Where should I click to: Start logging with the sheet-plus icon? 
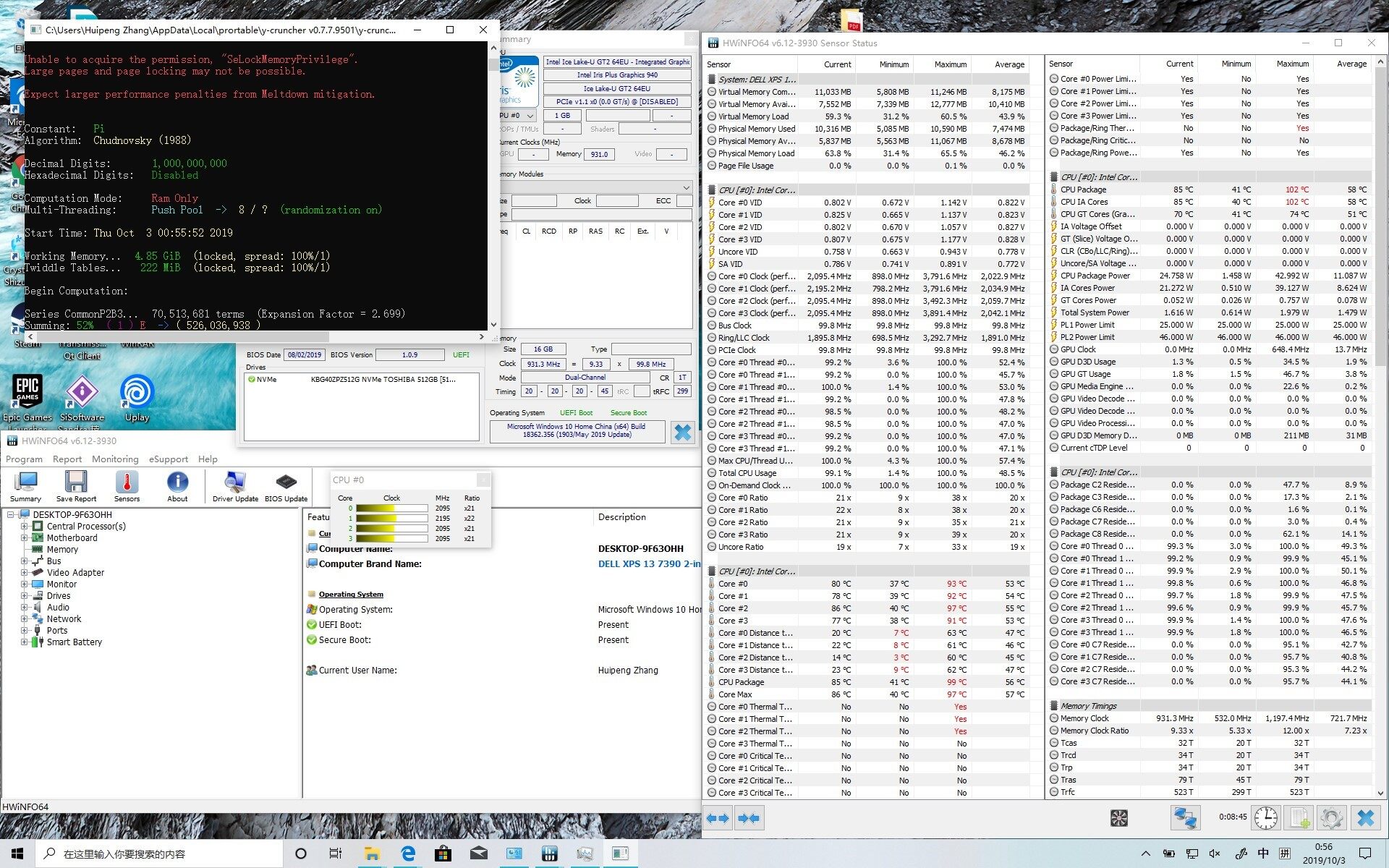[x=1299, y=818]
